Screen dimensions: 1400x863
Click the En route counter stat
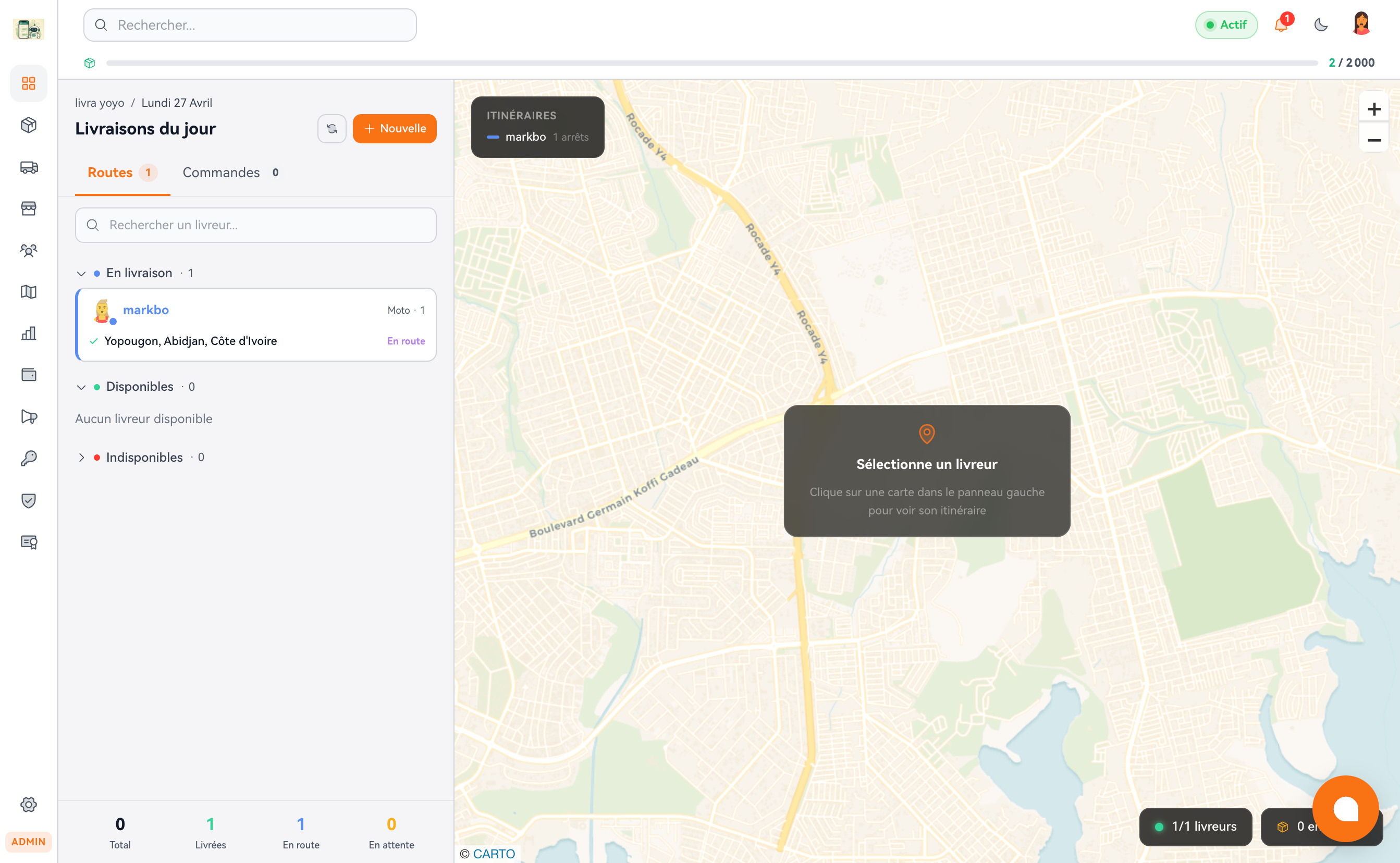tap(301, 833)
